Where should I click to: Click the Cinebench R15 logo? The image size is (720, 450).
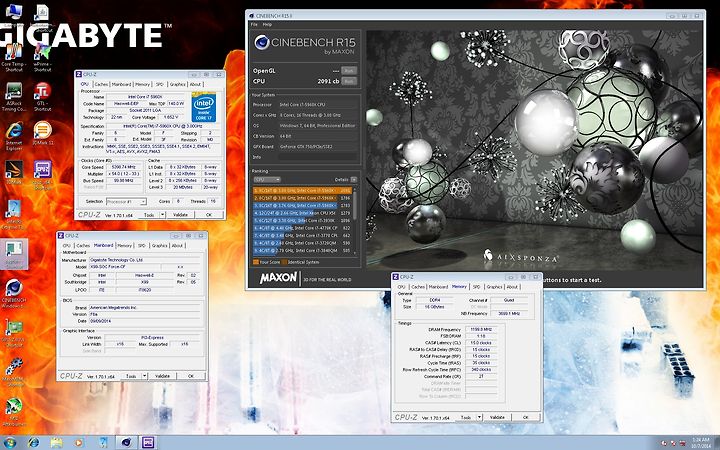coord(305,45)
